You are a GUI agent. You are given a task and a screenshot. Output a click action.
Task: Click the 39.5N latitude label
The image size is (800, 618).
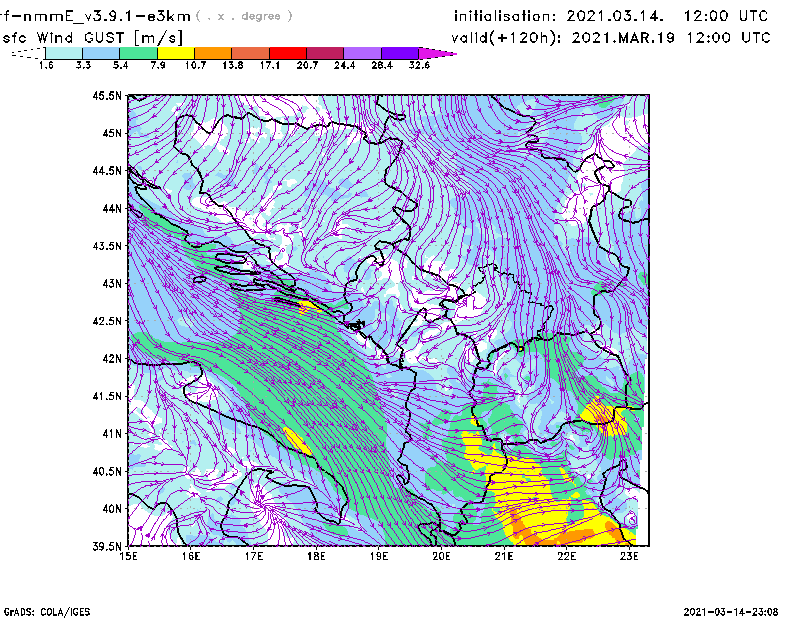coord(107,546)
